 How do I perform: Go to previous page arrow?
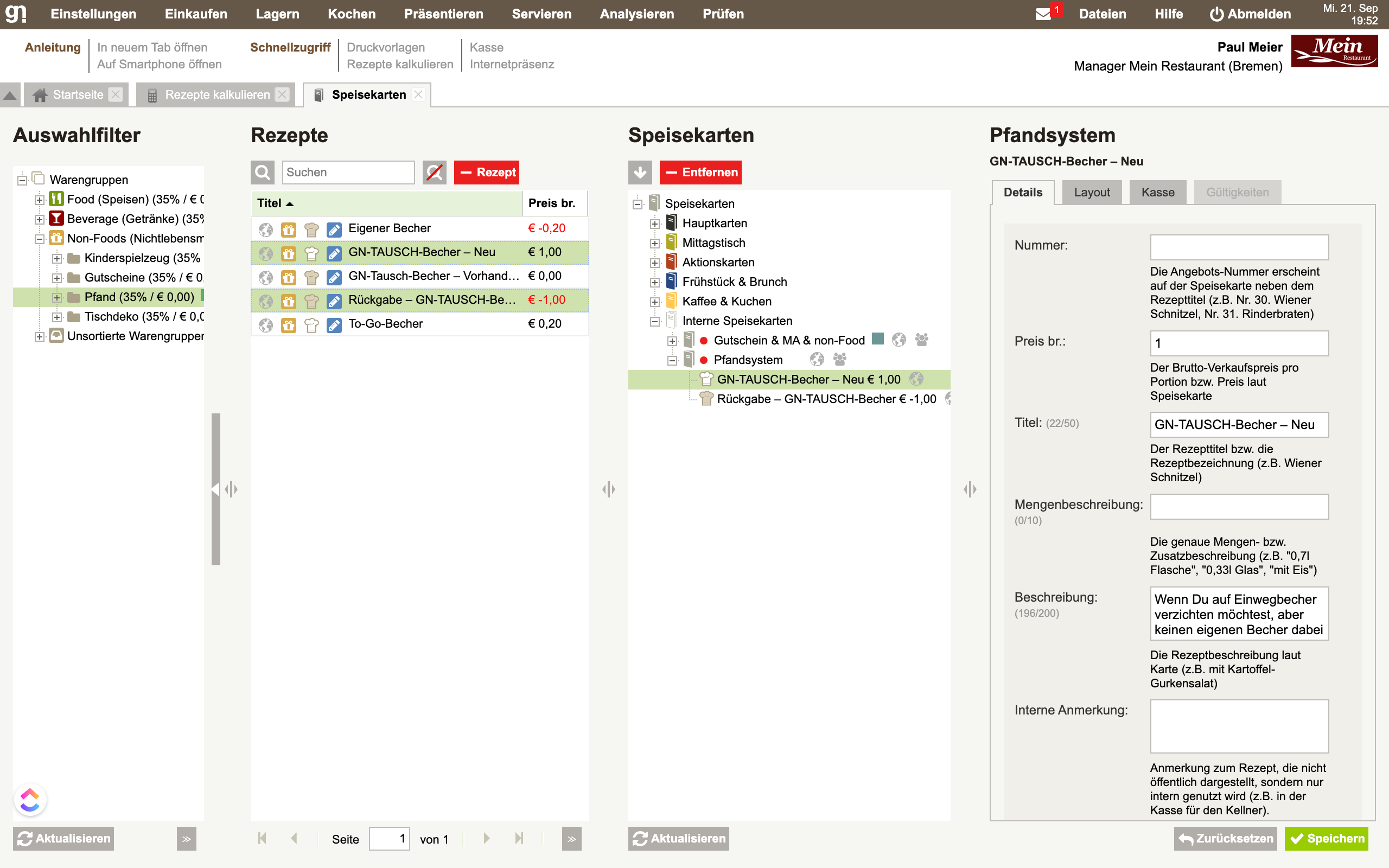[294, 839]
